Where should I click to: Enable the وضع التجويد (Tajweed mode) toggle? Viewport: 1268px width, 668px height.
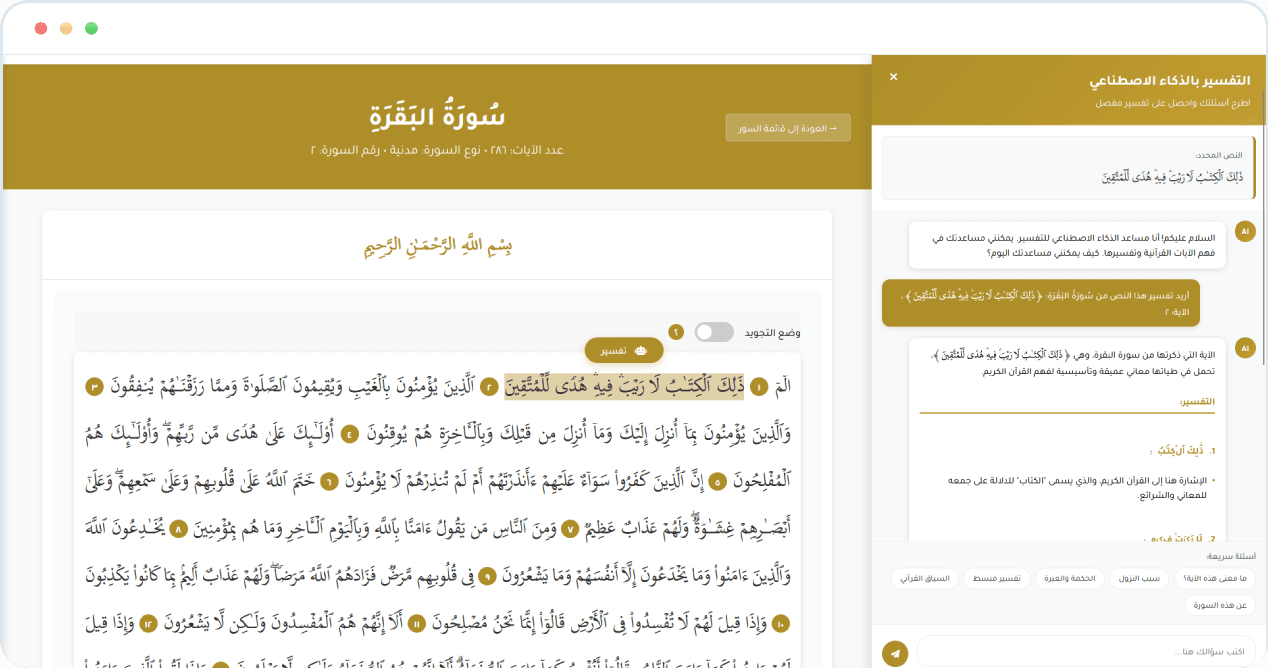click(714, 331)
